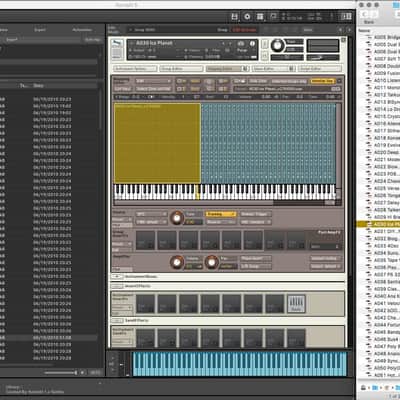Toggle Phase Invert in amplifier

[x=256, y=258]
